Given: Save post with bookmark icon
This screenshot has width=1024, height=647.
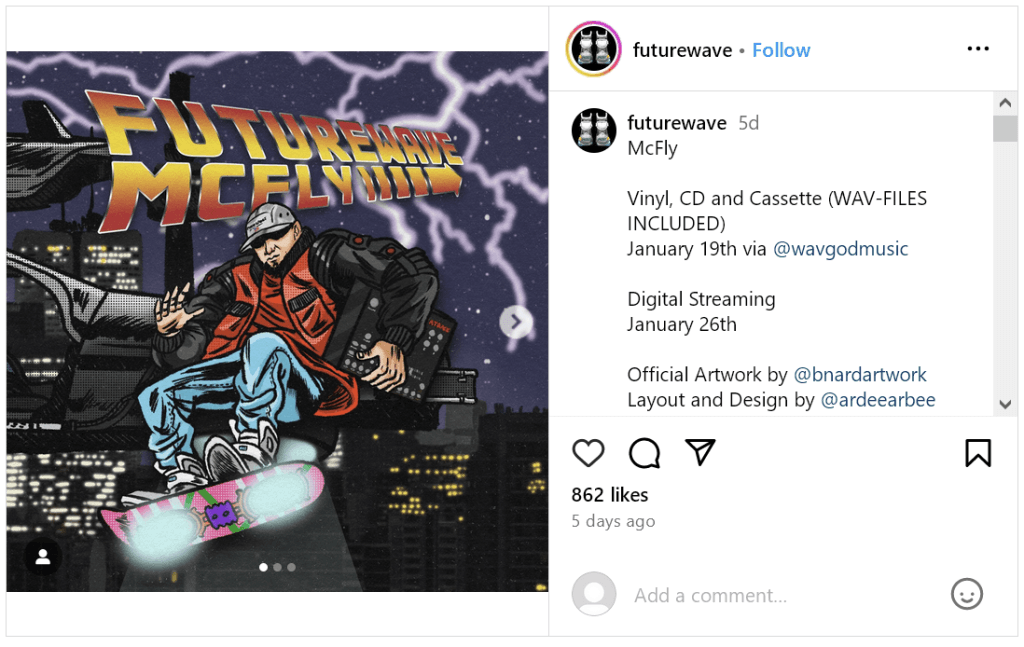Looking at the screenshot, I should tap(978, 453).
